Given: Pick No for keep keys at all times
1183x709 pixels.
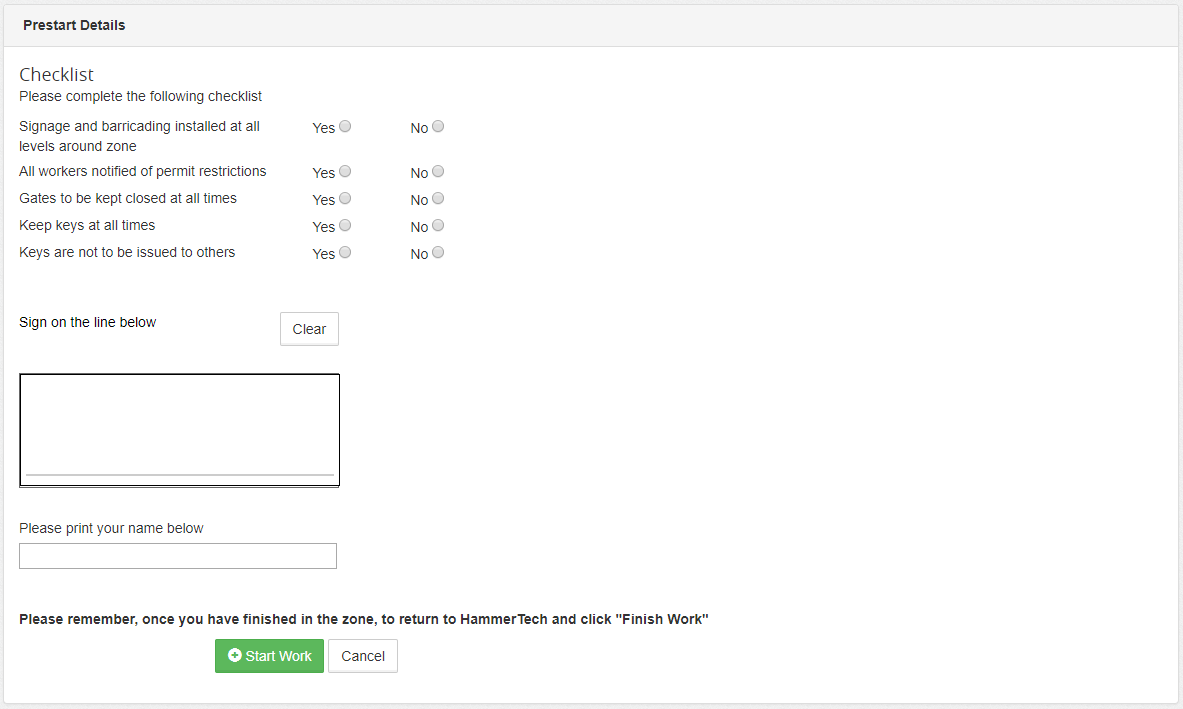Looking at the screenshot, I should (x=438, y=226).
